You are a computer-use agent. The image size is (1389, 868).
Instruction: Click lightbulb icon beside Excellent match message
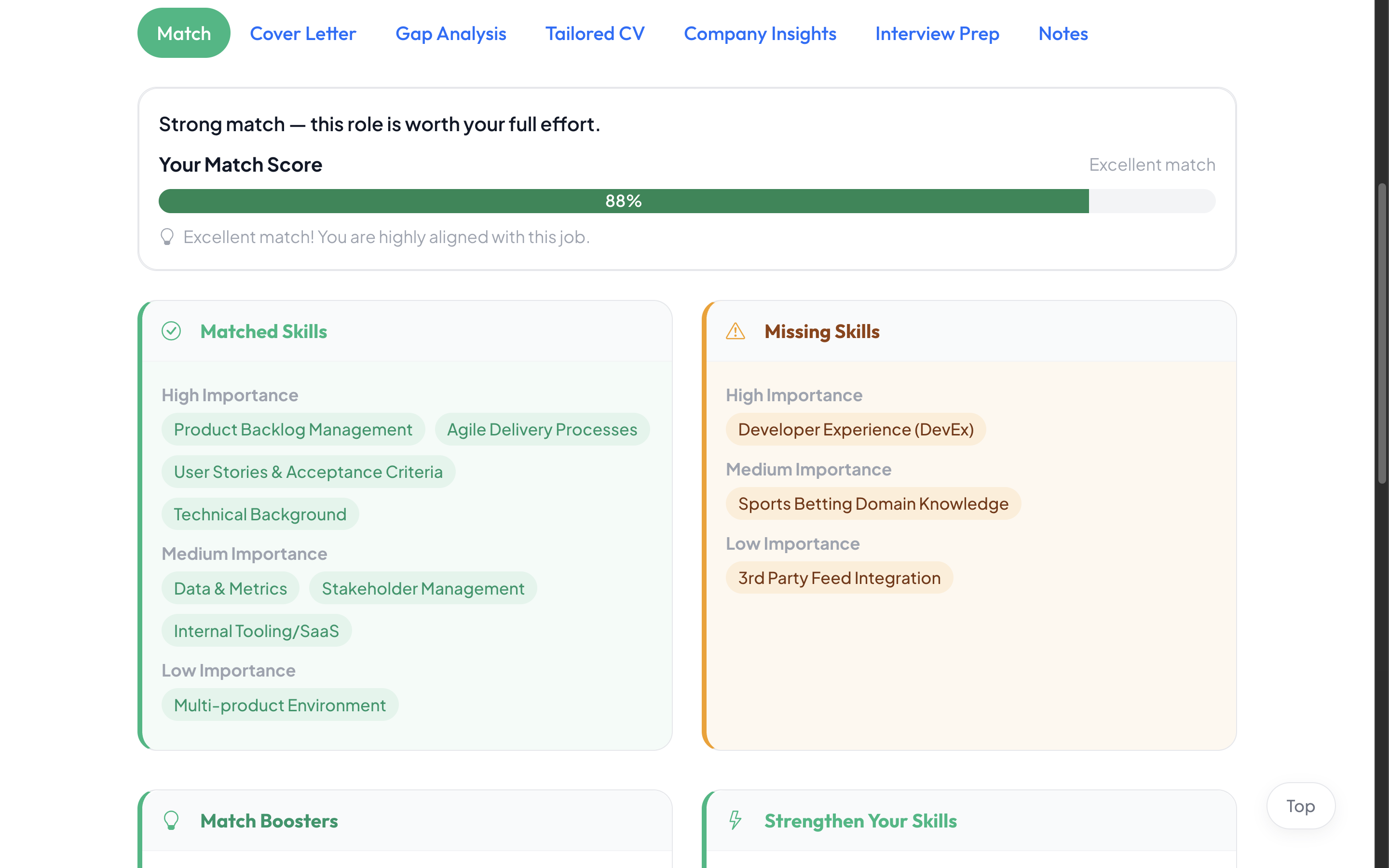[167, 237]
